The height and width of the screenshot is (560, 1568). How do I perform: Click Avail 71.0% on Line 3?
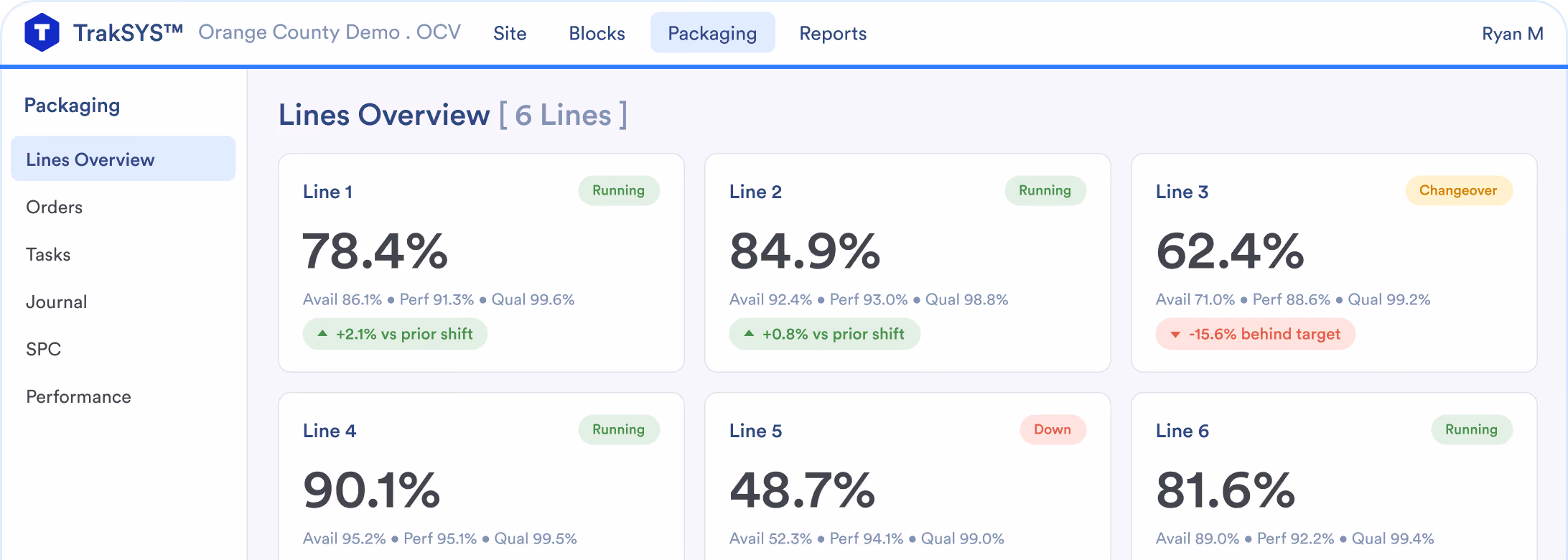[x=1195, y=299]
